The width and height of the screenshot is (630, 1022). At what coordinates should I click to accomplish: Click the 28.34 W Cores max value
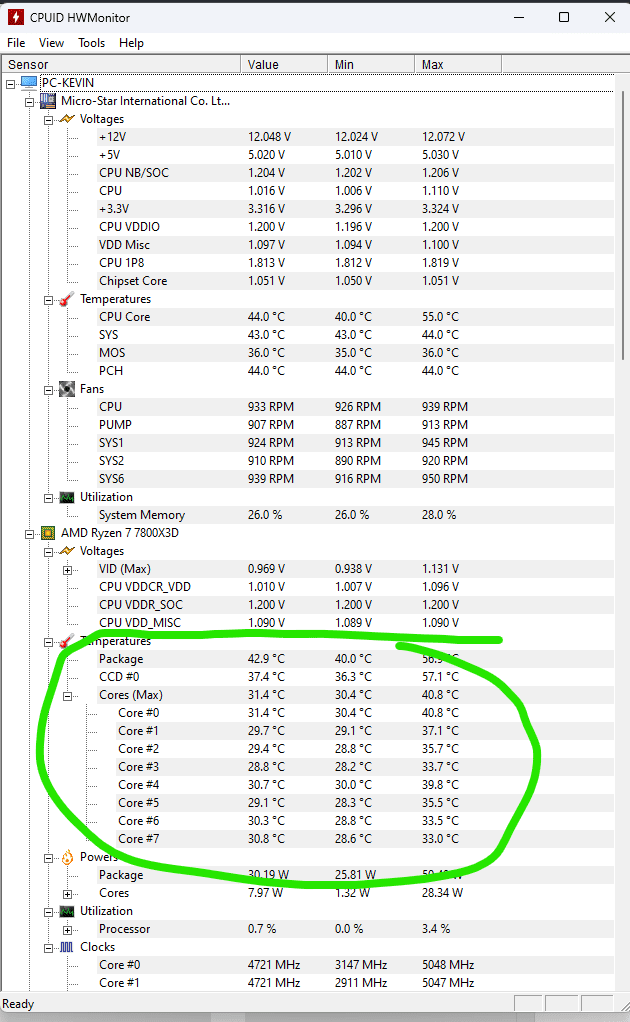pyautogui.click(x=442, y=893)
